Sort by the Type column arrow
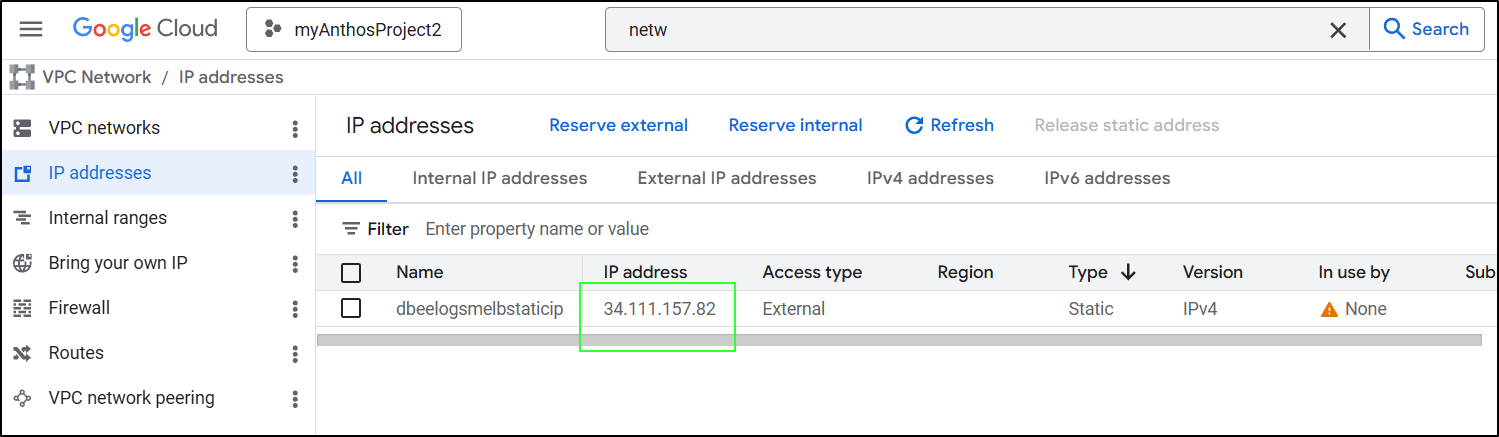Image resolution: width=1499 pixels, height=437 pixels. [1129, 272]
